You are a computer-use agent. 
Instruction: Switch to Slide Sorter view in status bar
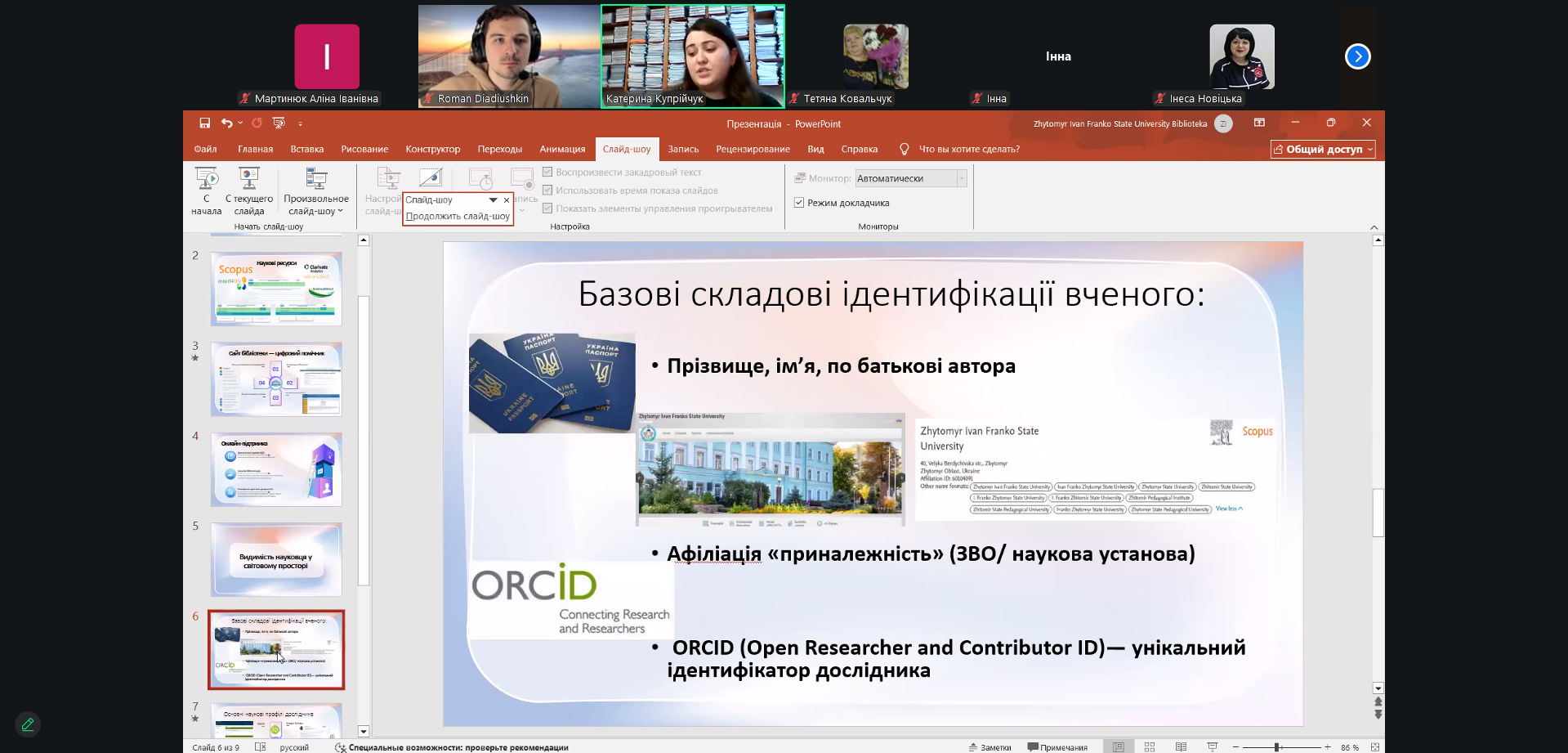point(1150,746)
